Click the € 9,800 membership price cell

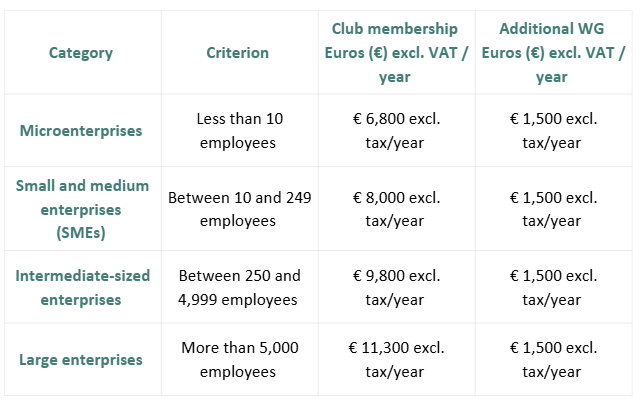395,287
